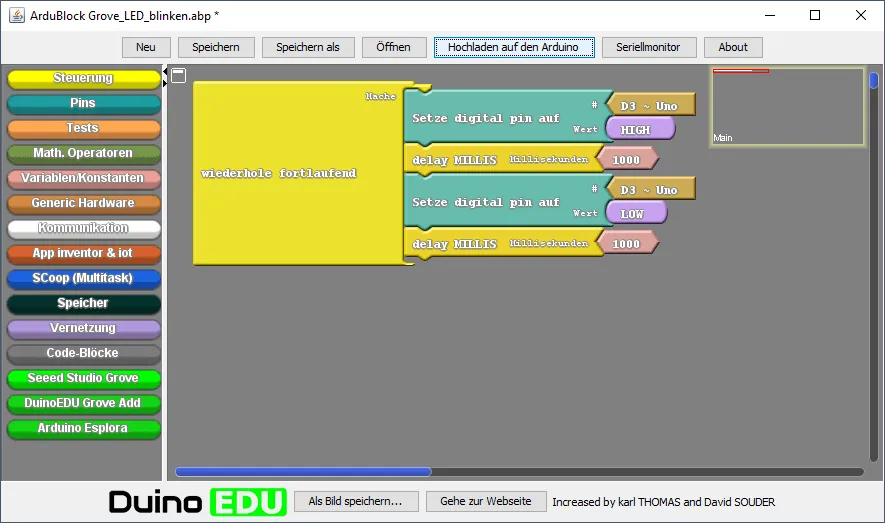This screenshot has width=885, height=523.
Task: Click the horizontal scrollbar under the canvas
Action: tap(303, 472)
